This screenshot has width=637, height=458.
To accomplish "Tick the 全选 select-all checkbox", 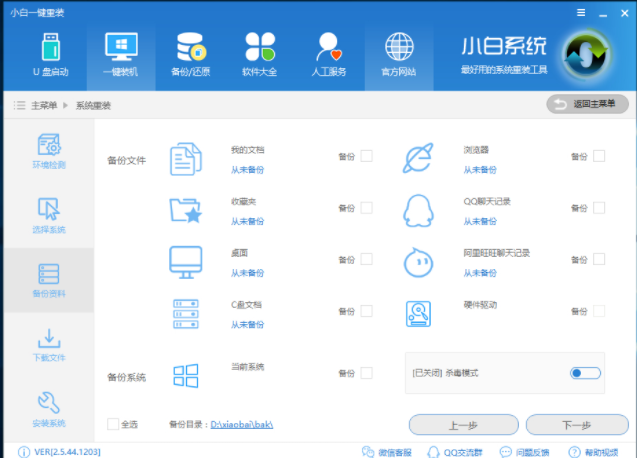I will 113,425.
